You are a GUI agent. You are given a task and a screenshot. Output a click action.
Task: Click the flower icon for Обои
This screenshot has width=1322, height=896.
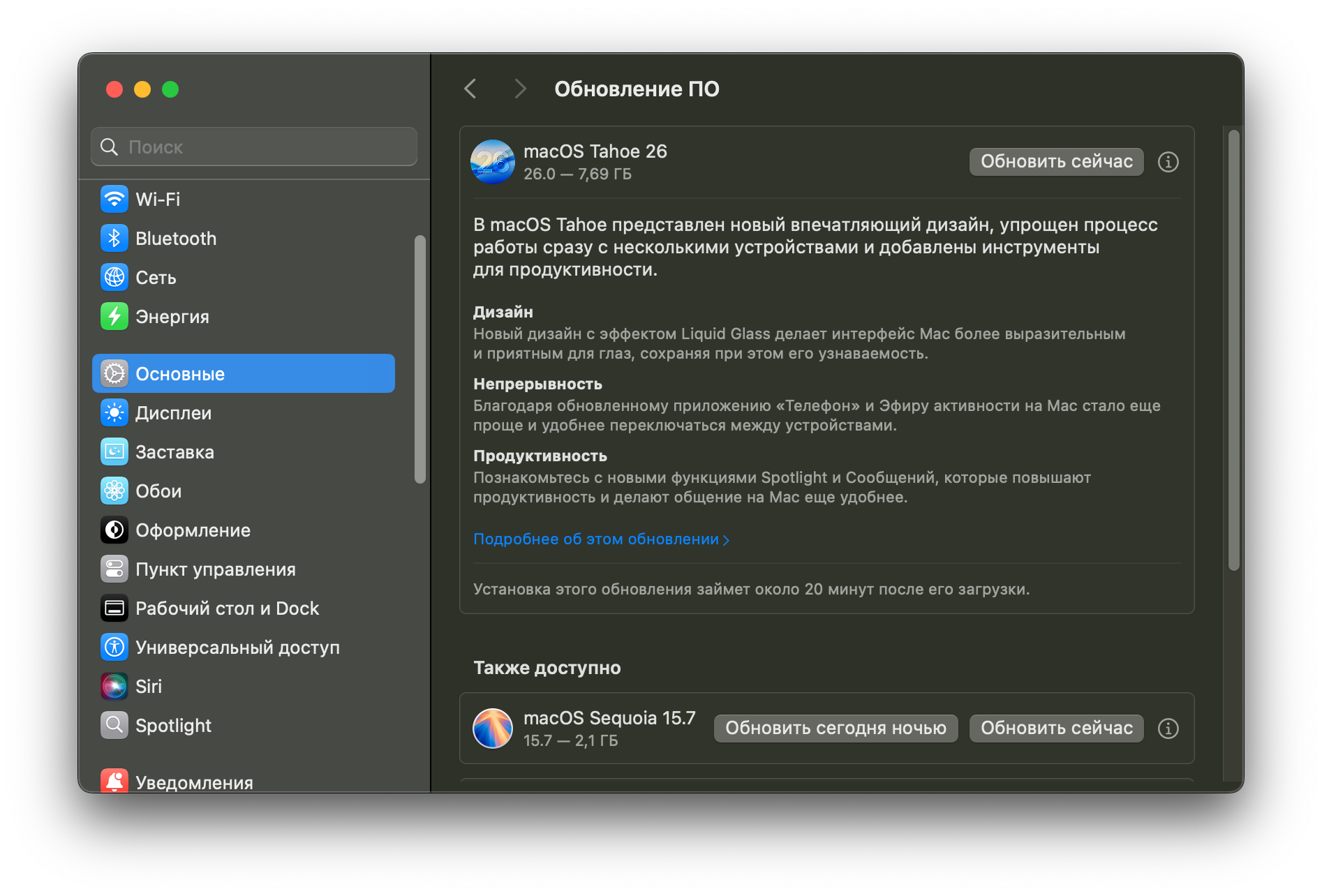coord(114,491)
